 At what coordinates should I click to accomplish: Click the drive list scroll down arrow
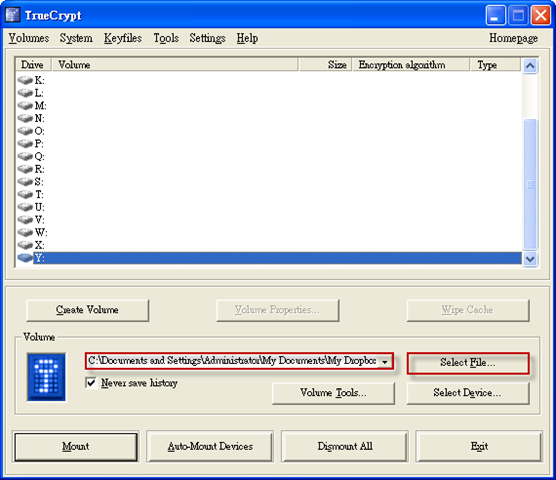(x=530, y=259)
